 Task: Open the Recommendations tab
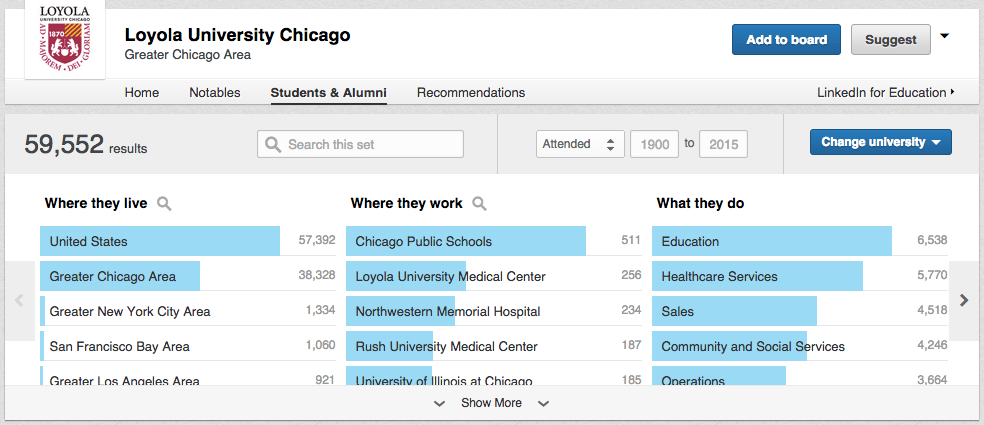(471, 93)
